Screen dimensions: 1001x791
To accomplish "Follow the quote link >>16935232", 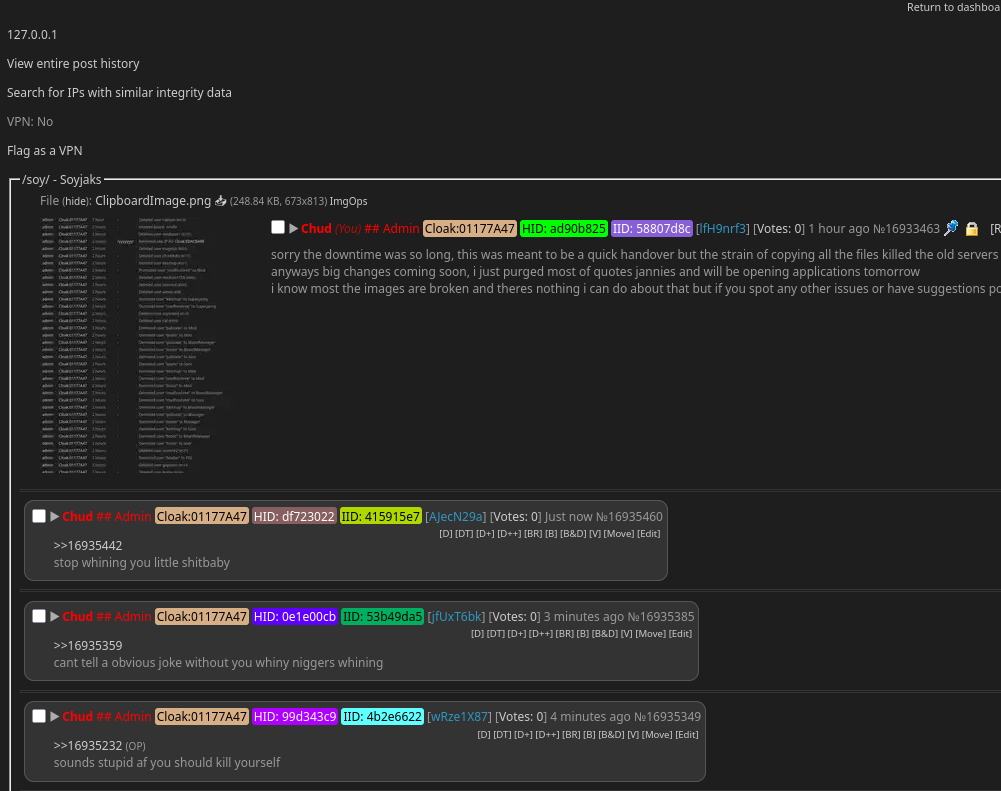I will [88, 746].
